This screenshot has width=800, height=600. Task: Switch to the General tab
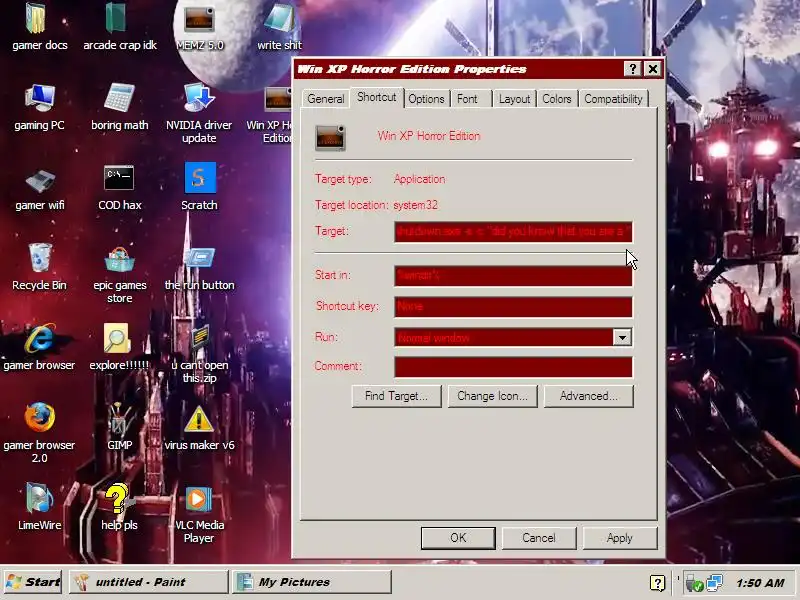(x=326, y=99)
